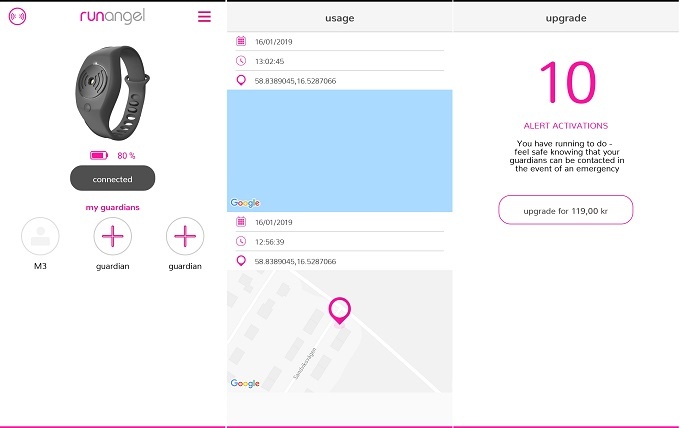Tap the last add-guardian plus circle

point(184,236)
